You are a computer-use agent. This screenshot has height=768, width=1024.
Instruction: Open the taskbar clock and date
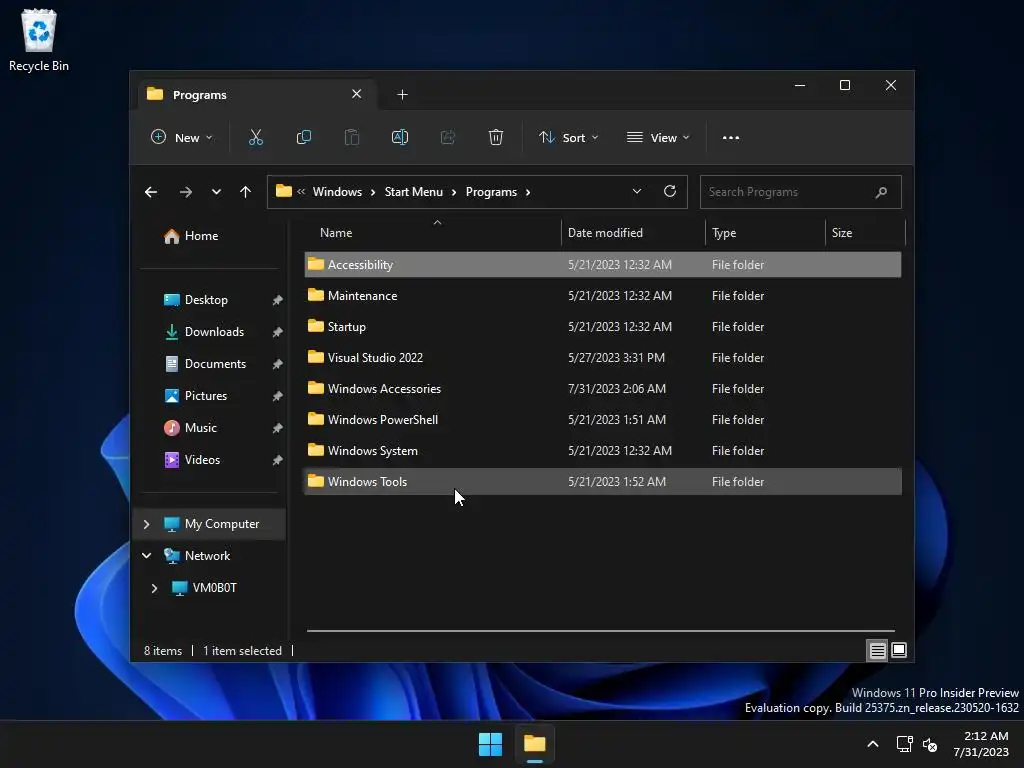point(982,744)
